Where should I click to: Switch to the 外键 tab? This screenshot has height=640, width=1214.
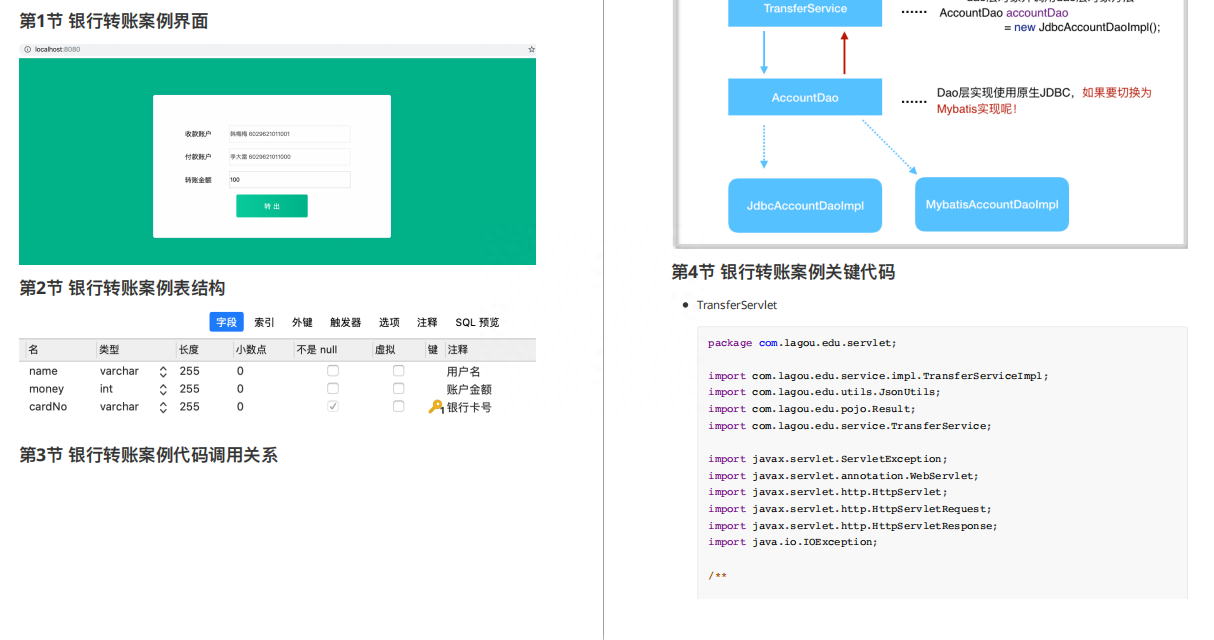[x=301, y=322]
